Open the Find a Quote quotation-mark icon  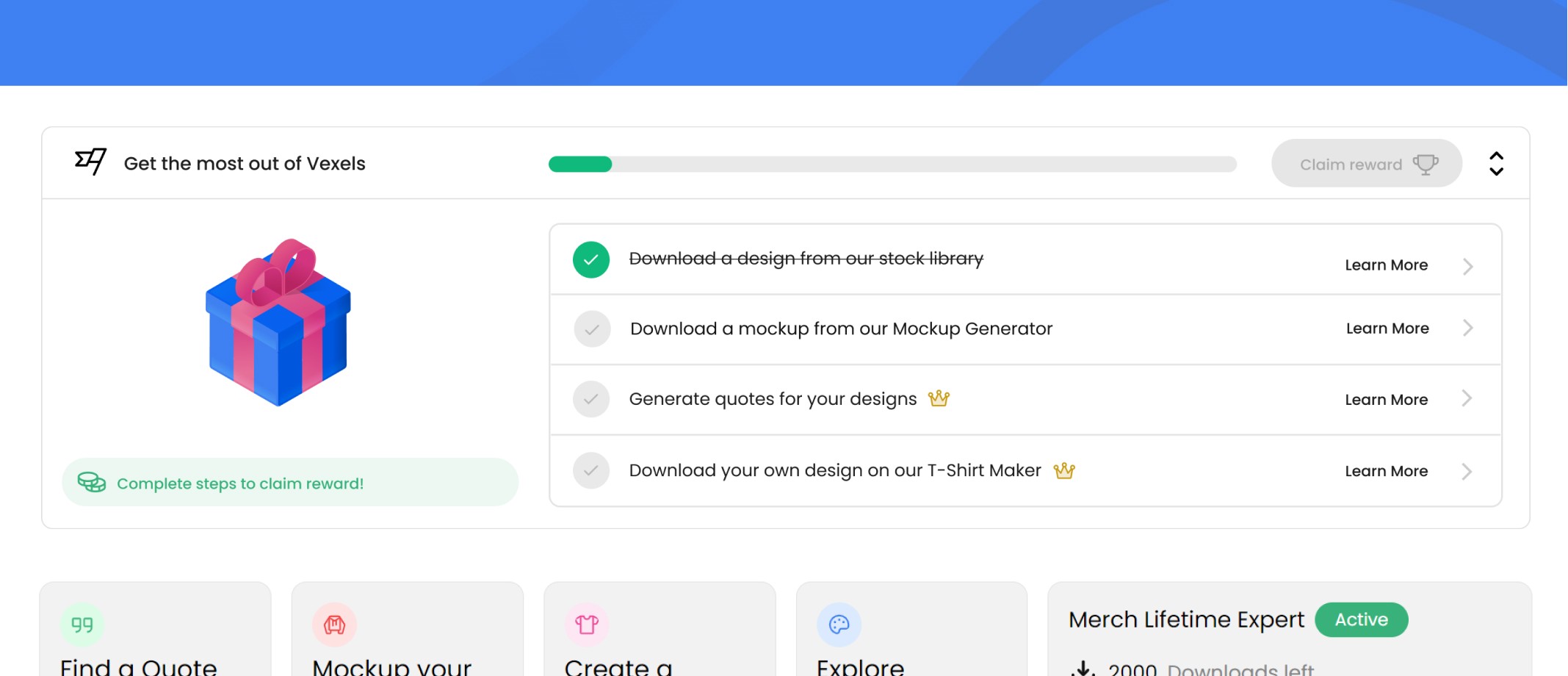[x=82, y=625]
